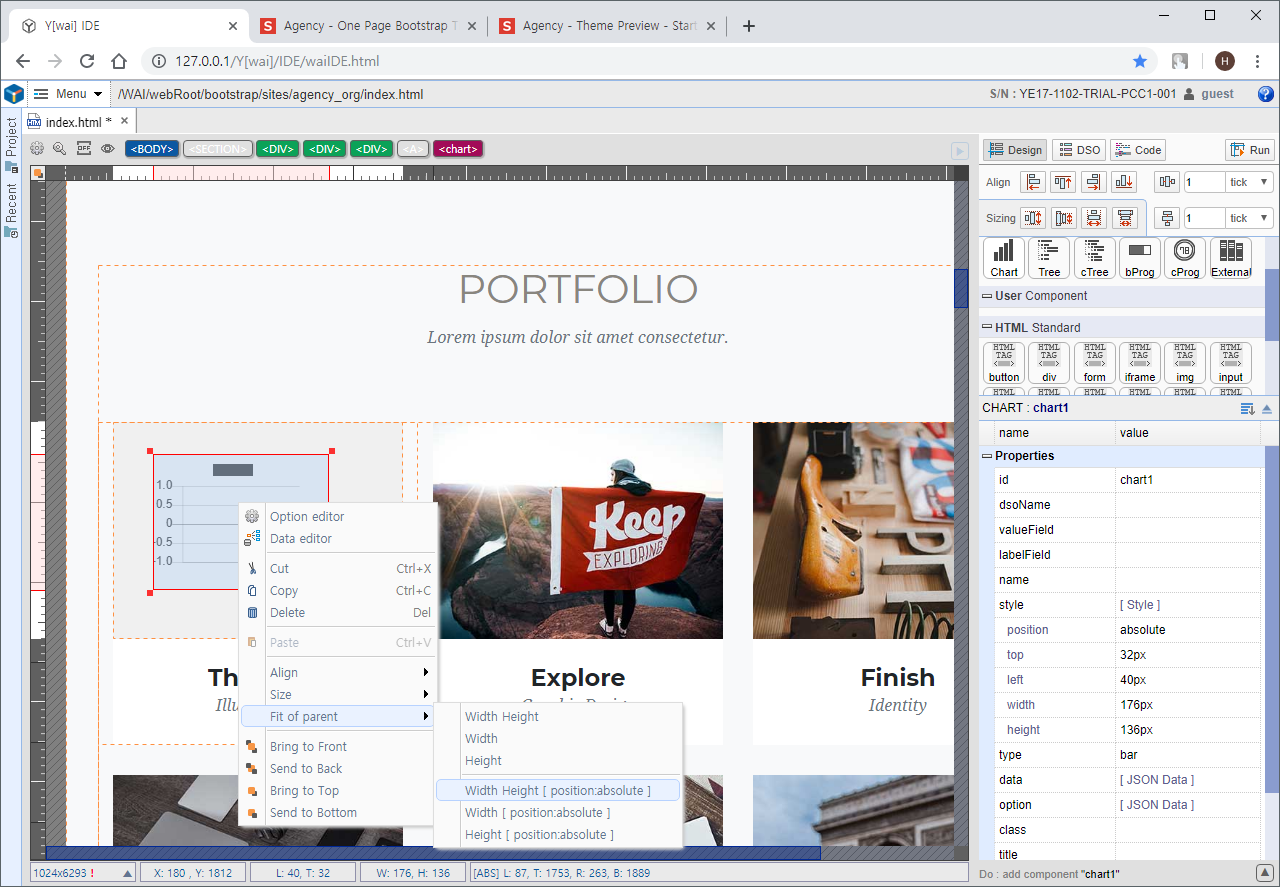Open the Menu dropdown
The height and width of the screenshot is (887, 1280).
point(68,94)
